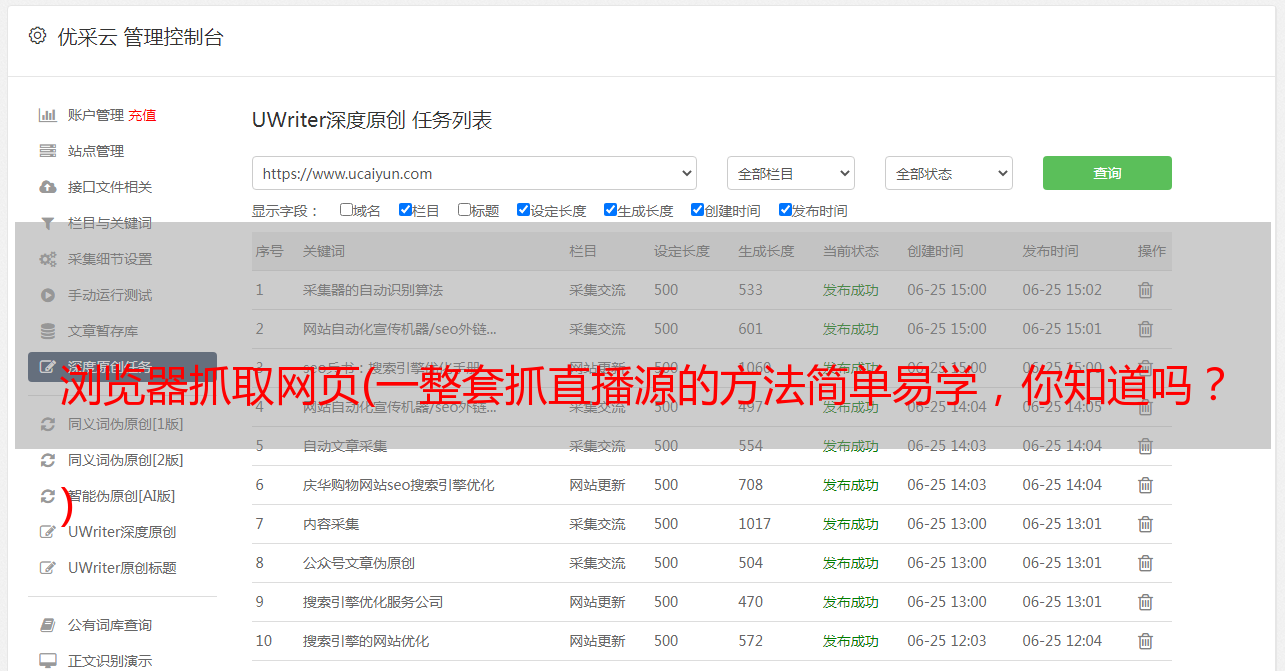The width and height of the screenshot is (1285, 671).
Task: Click the refresh icon for 同义词伪原创[1版]
Action: click(x=47, y=424)
